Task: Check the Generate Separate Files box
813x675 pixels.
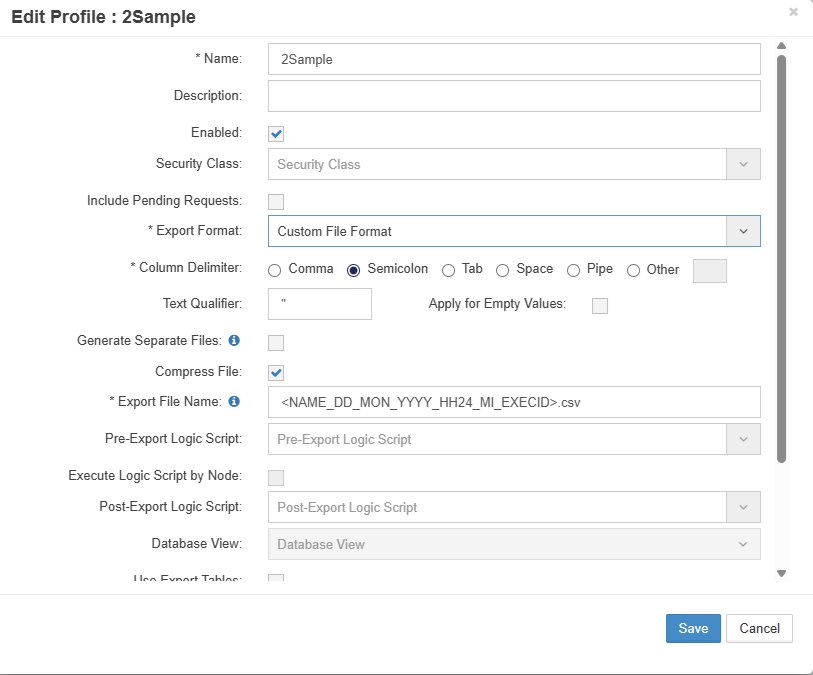Action: pos(274,341)
